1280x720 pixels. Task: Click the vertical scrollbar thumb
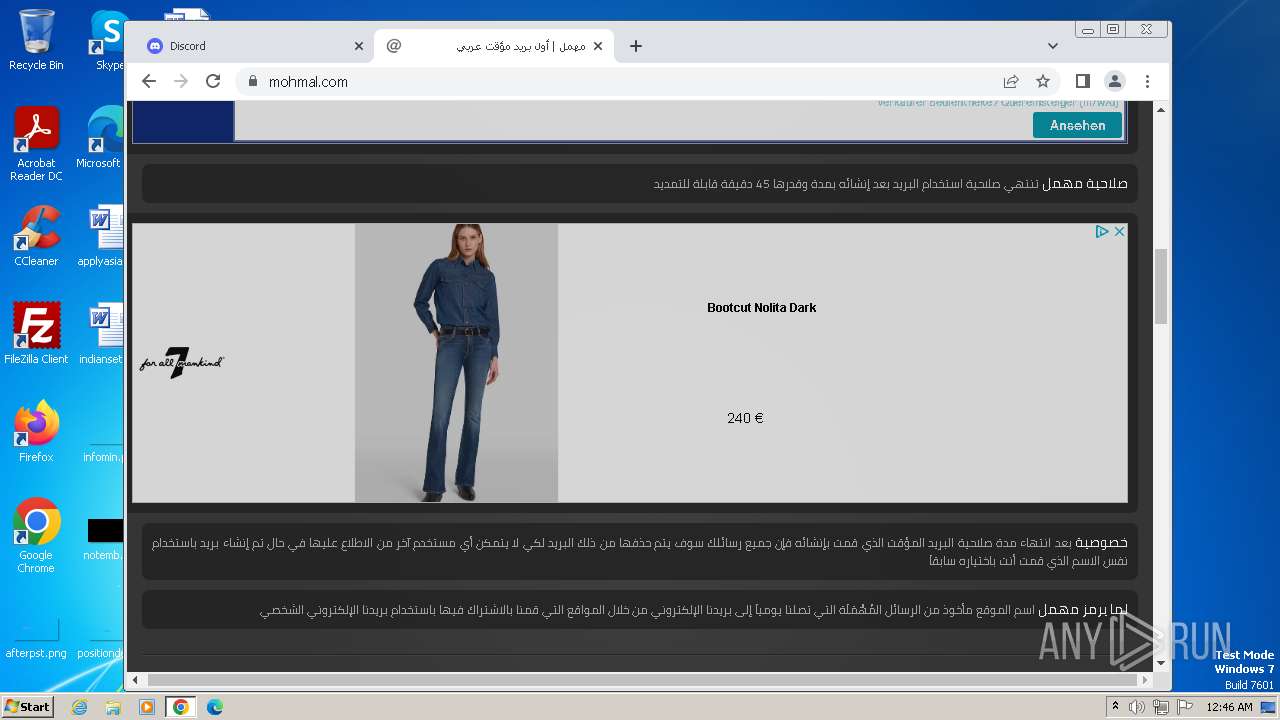(x=1161, y=287)
